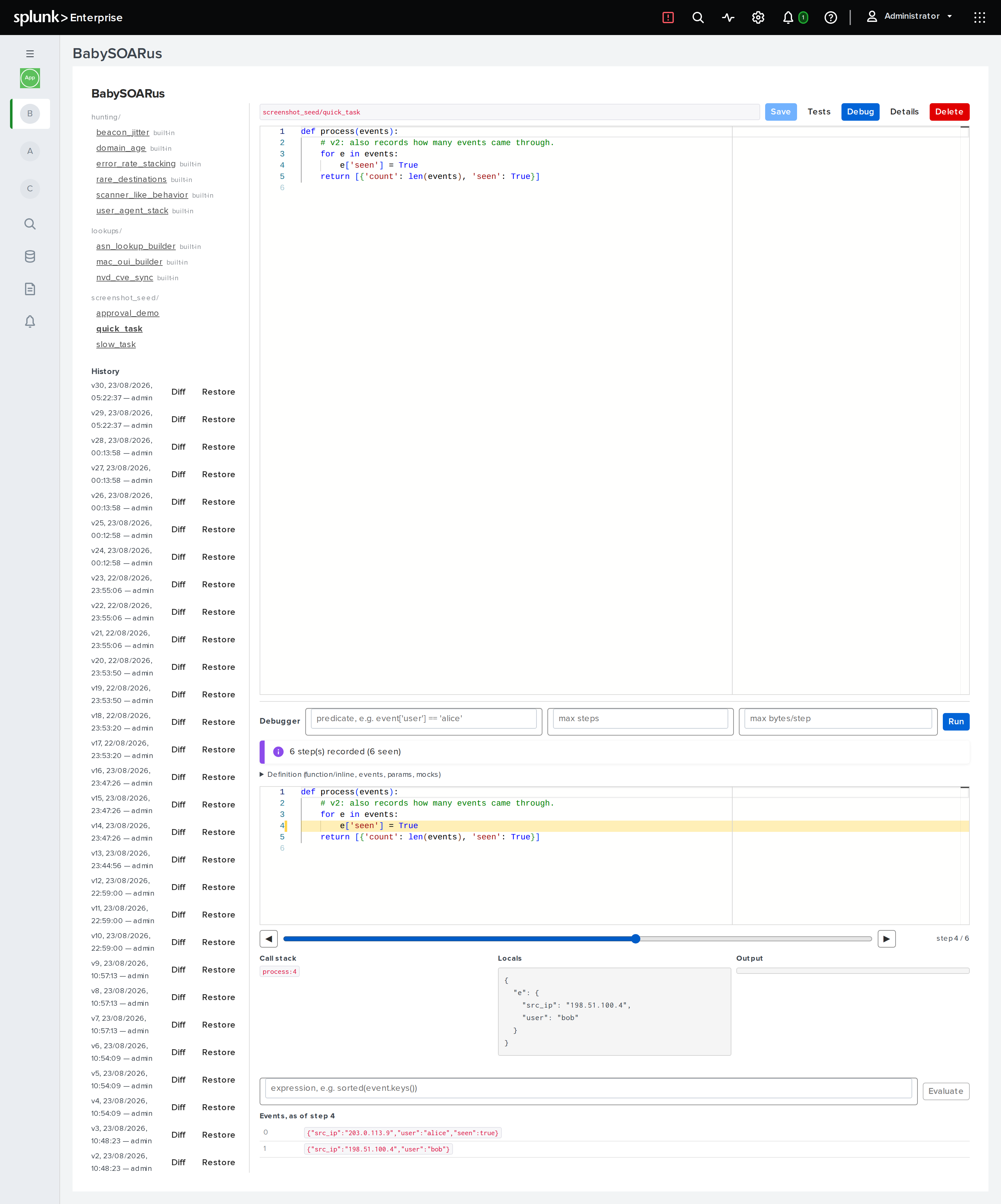Select the B app in sidebar
Screen dimensions: 1001x1204
pos(30,114)
